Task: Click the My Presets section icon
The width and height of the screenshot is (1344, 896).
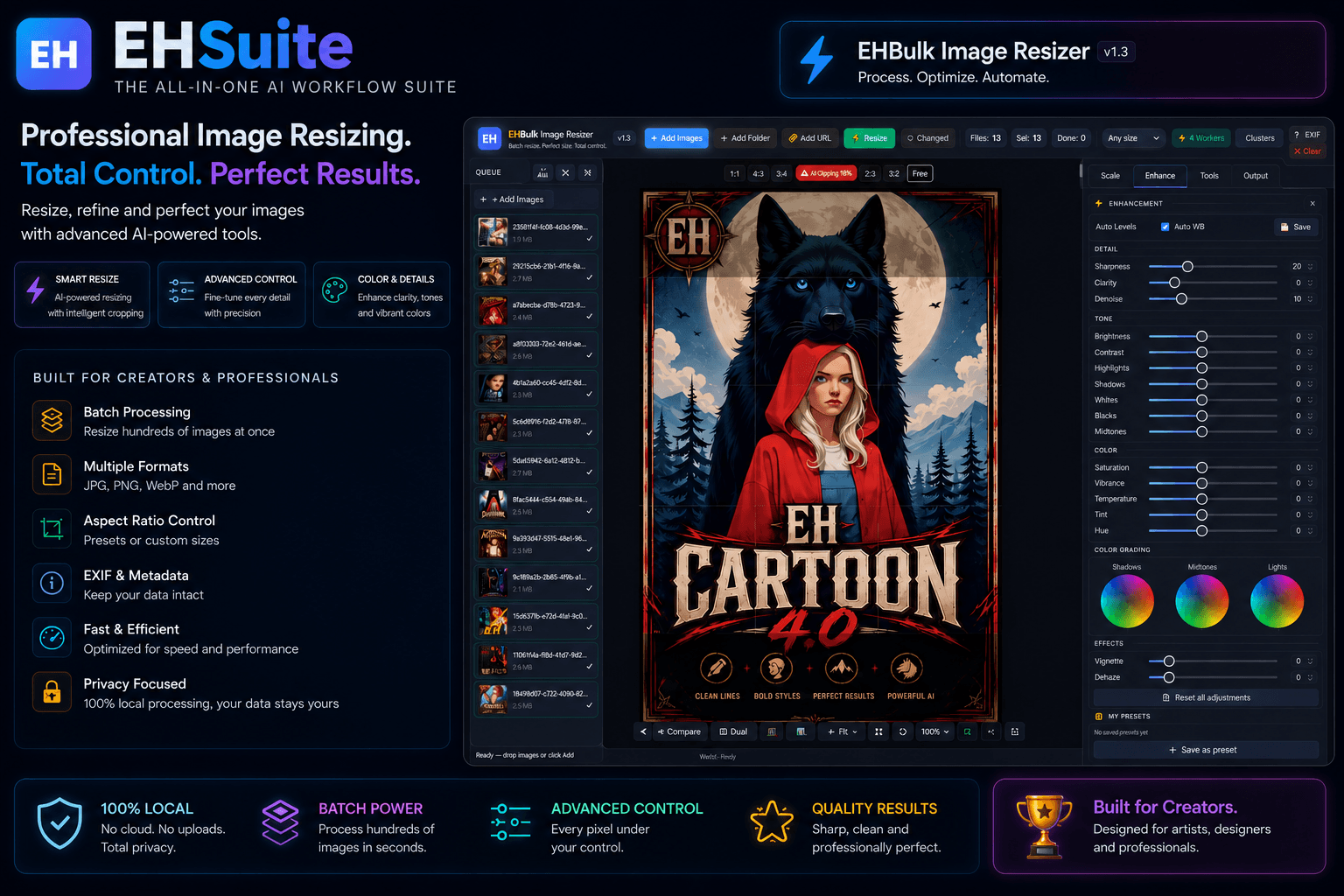Action: (1099, 716)
